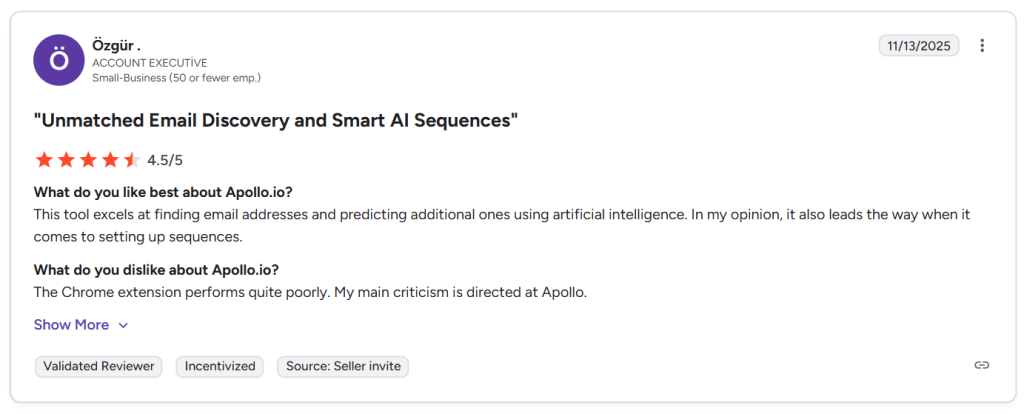Copy the review link via chain icon
Screen dimensions: 1024x414
pos(982,365)
